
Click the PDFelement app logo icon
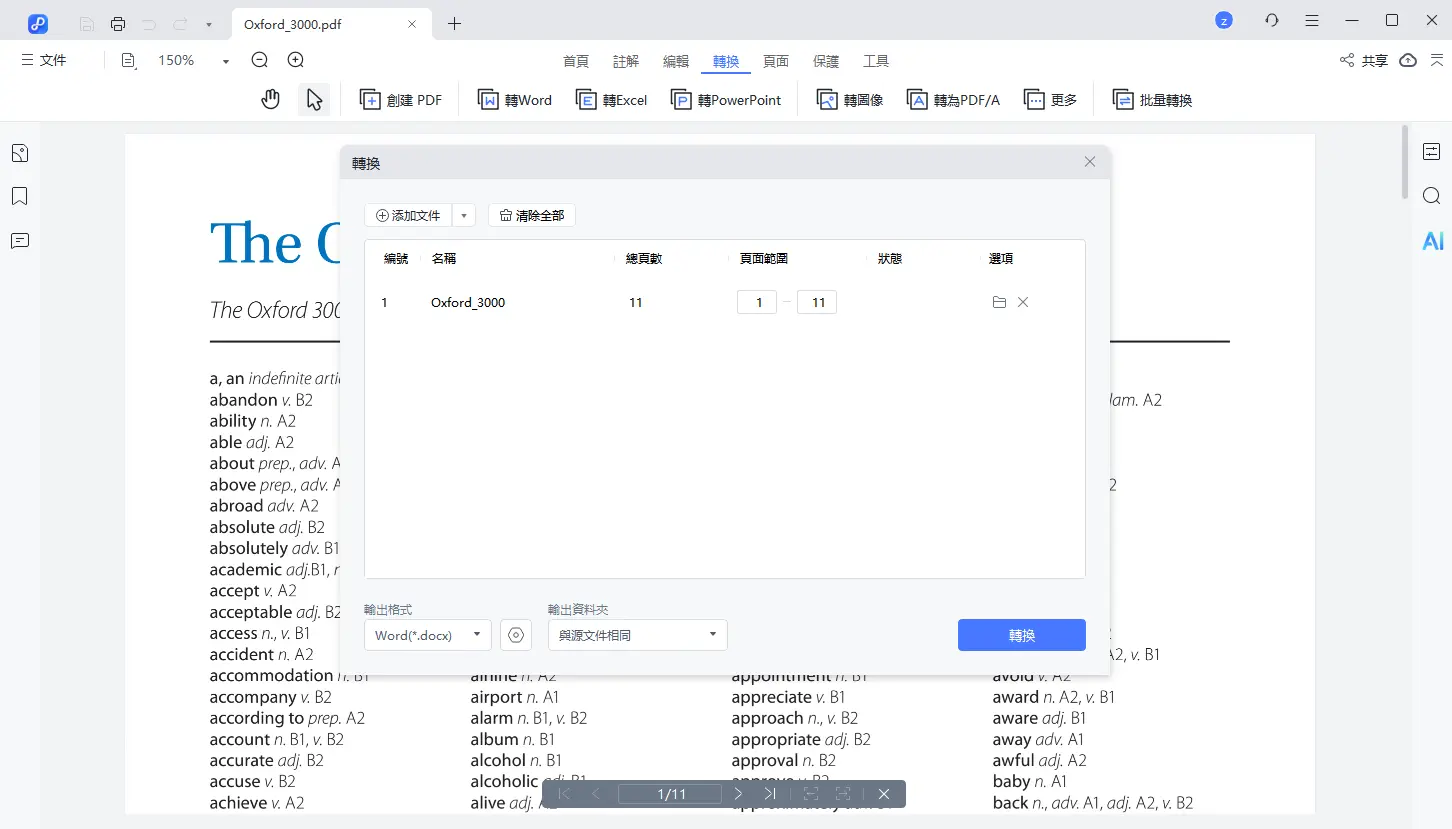[x=38, y=23]
